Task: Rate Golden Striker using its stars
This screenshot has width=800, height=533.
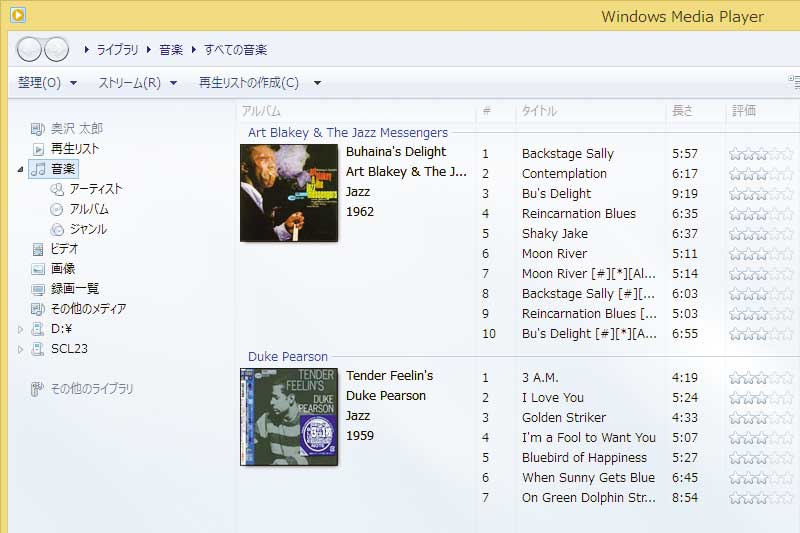Action: point(761,418)
